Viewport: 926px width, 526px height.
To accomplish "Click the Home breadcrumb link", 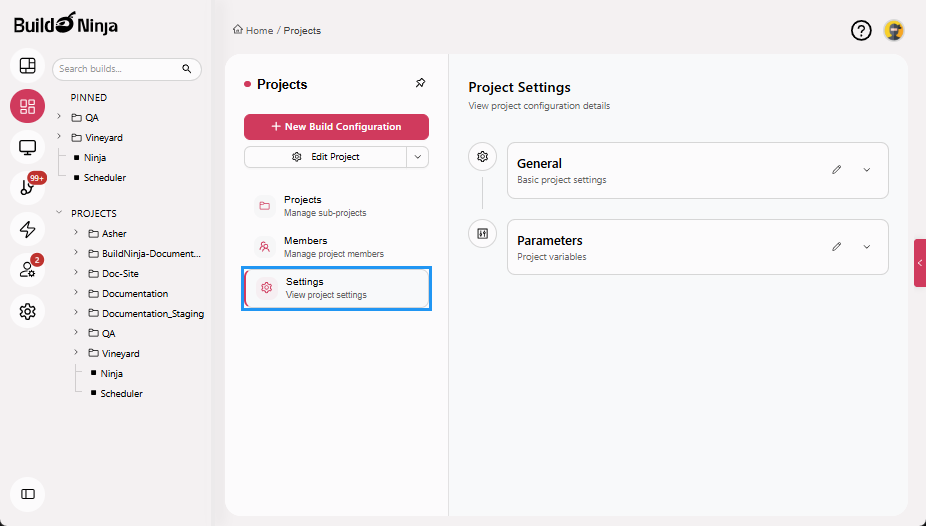I will tap(253, 30).
